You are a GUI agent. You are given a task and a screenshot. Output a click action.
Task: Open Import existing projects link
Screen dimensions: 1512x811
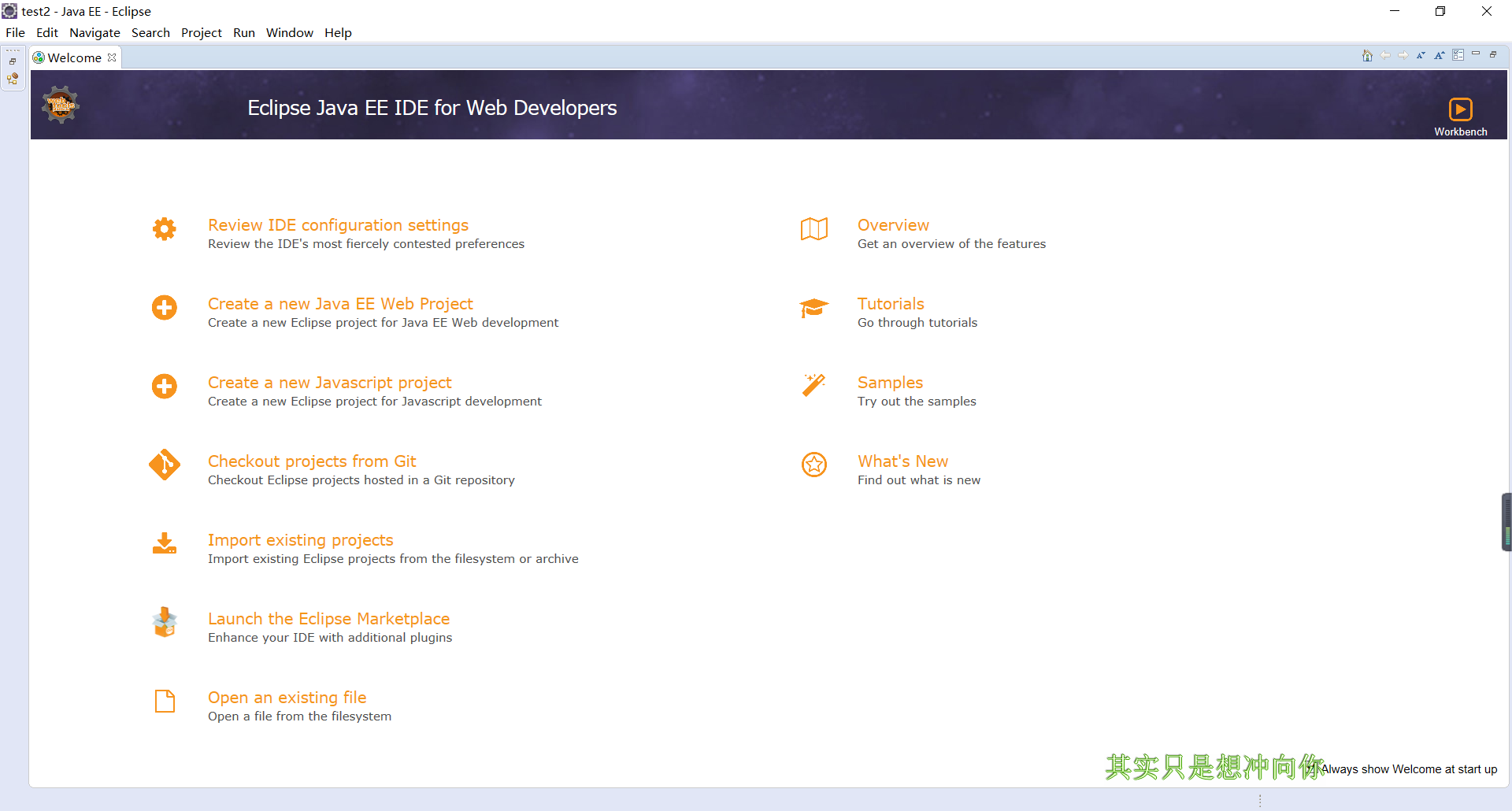300,540
